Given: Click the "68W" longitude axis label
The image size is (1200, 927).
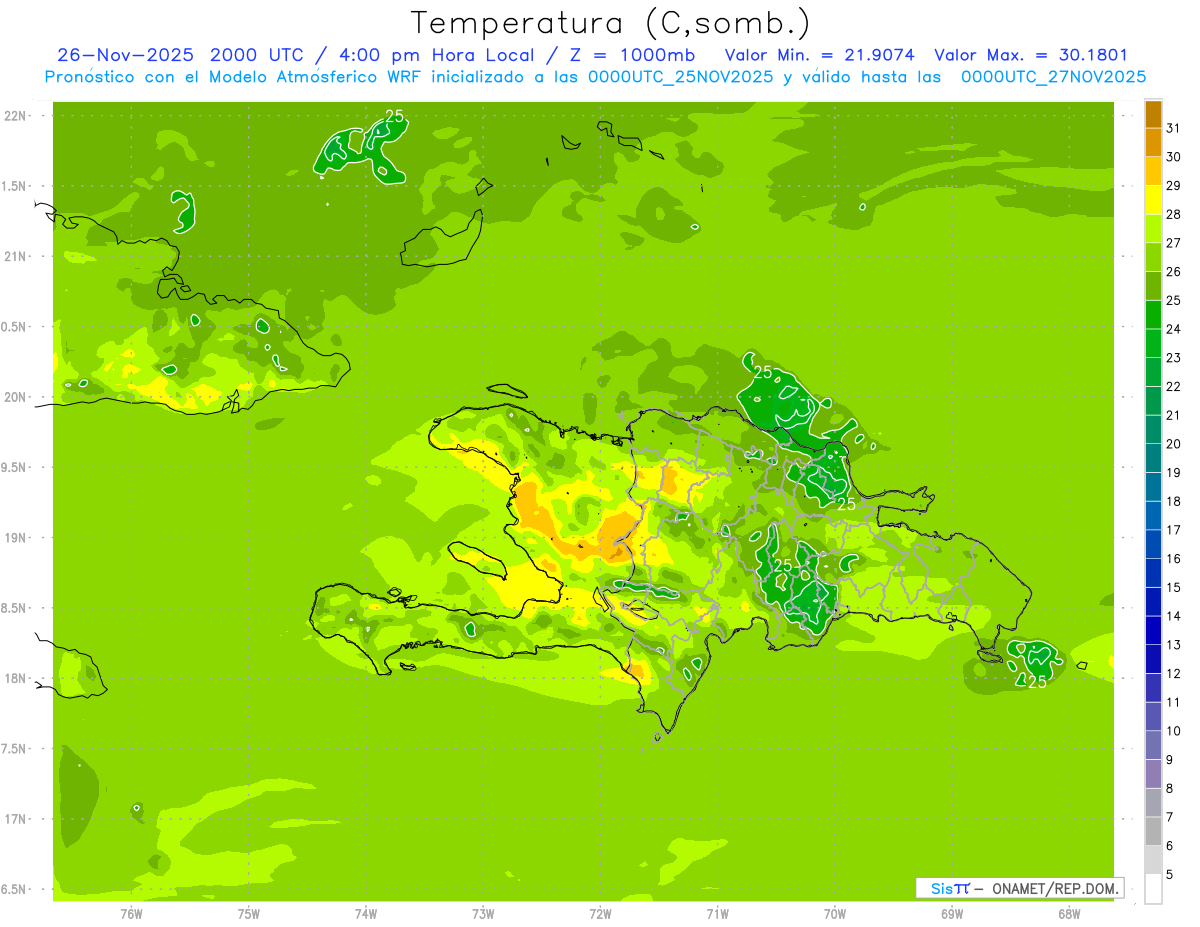Looking at the screenshot, I should (1068, 914).
